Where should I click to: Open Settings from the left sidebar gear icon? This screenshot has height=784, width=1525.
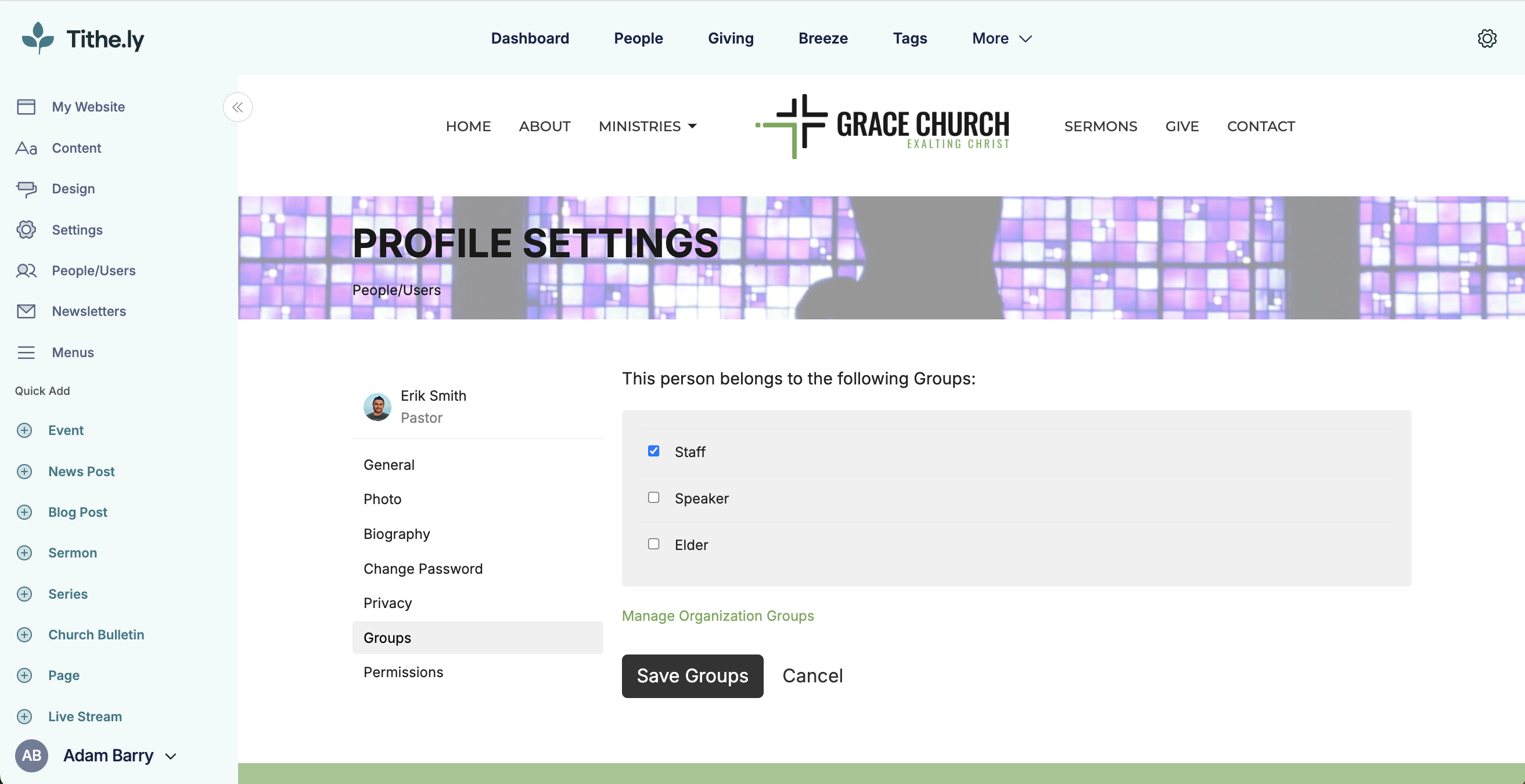pos(27,230)
